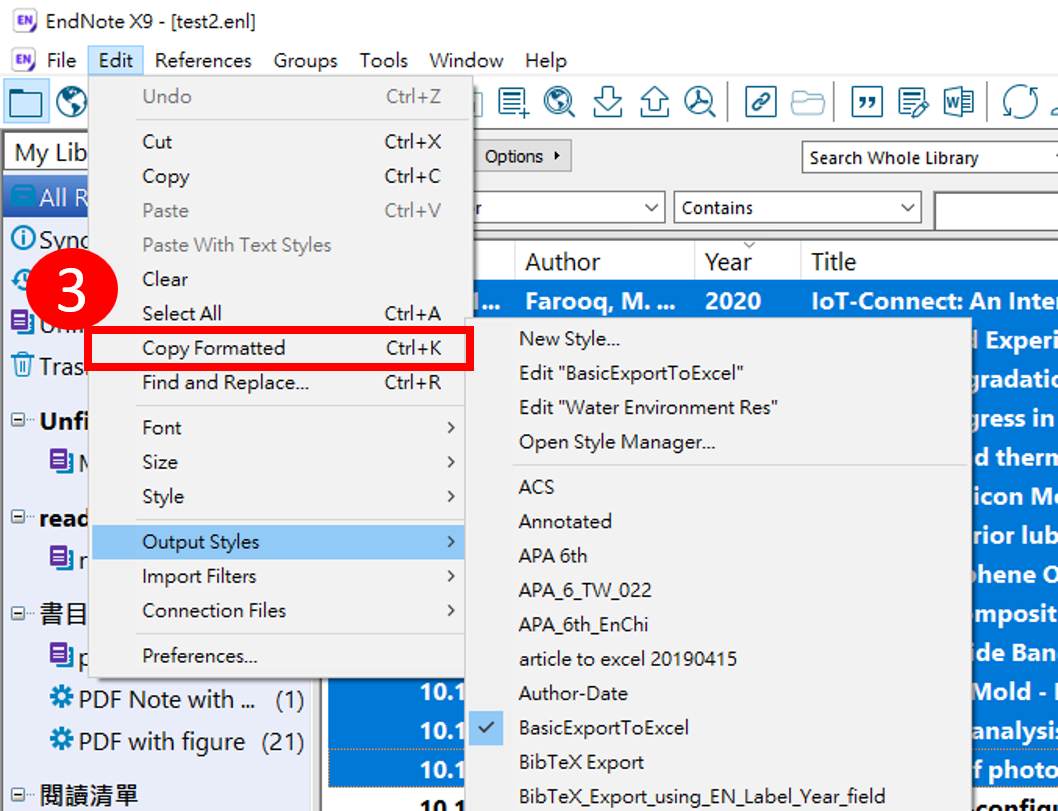Choose Edit "Water Environment Res" style
The height and width of the screenshot is (811, 1058).
(719, 408)
